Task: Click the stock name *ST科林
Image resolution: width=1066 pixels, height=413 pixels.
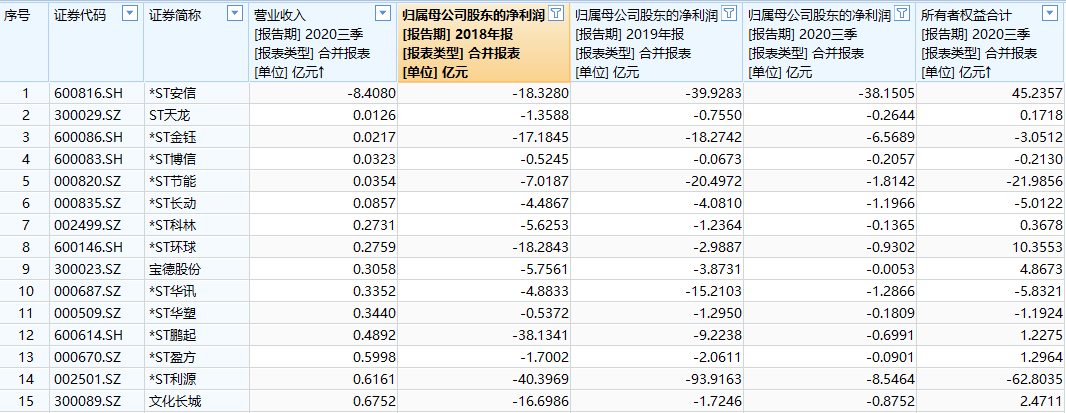Action: coord(173,226)
